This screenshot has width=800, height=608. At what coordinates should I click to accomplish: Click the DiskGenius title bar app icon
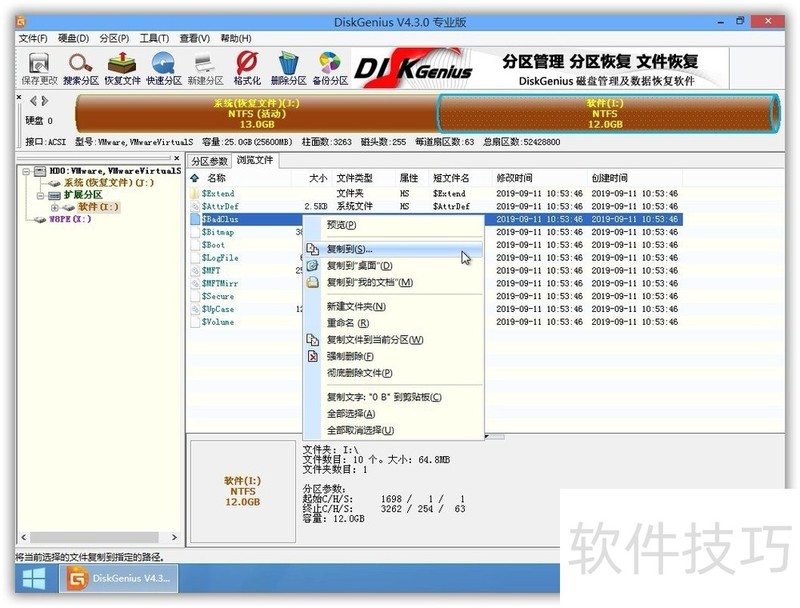pos(20,21)
